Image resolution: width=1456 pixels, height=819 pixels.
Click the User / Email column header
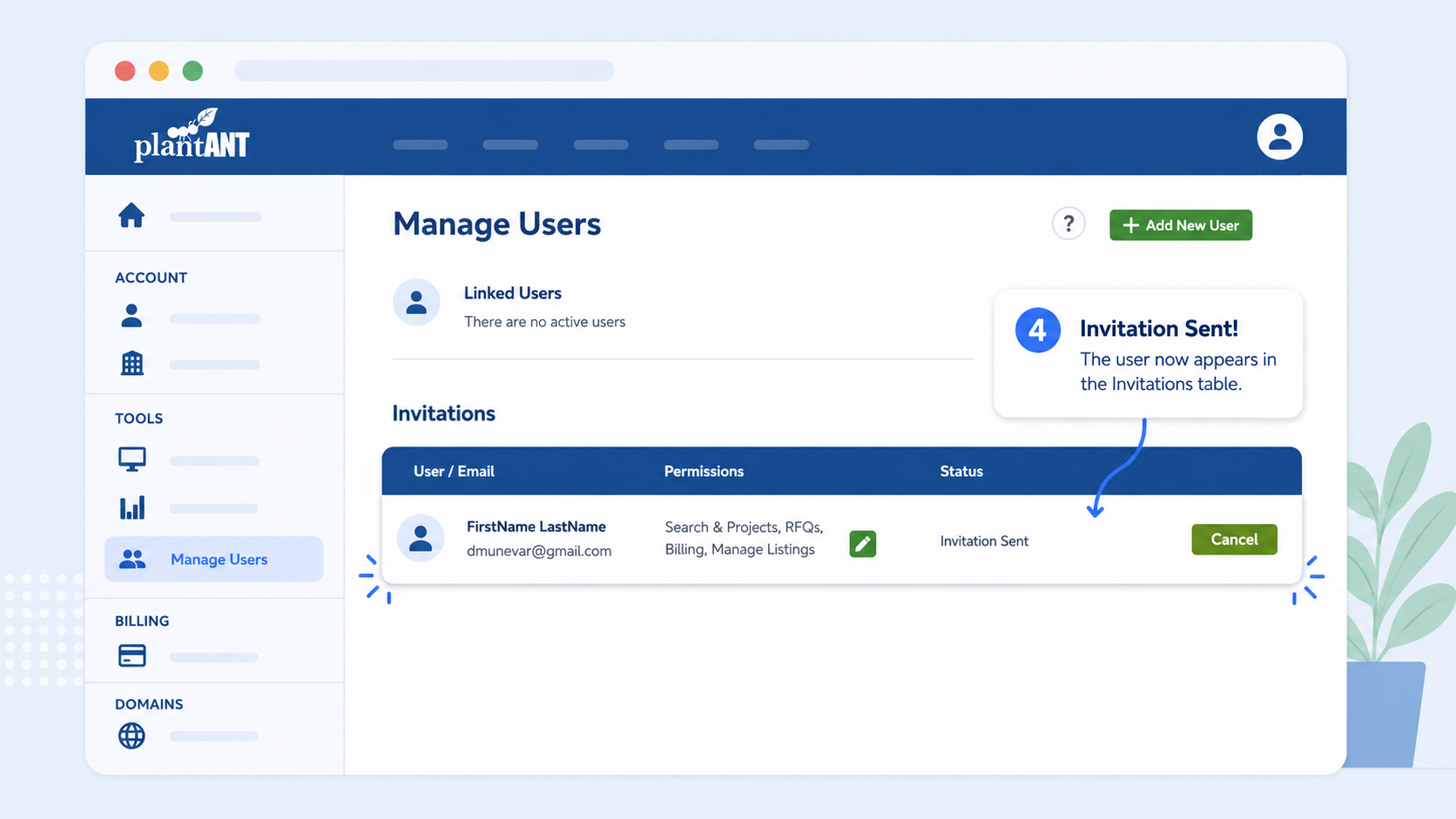[x=454, y=471]
